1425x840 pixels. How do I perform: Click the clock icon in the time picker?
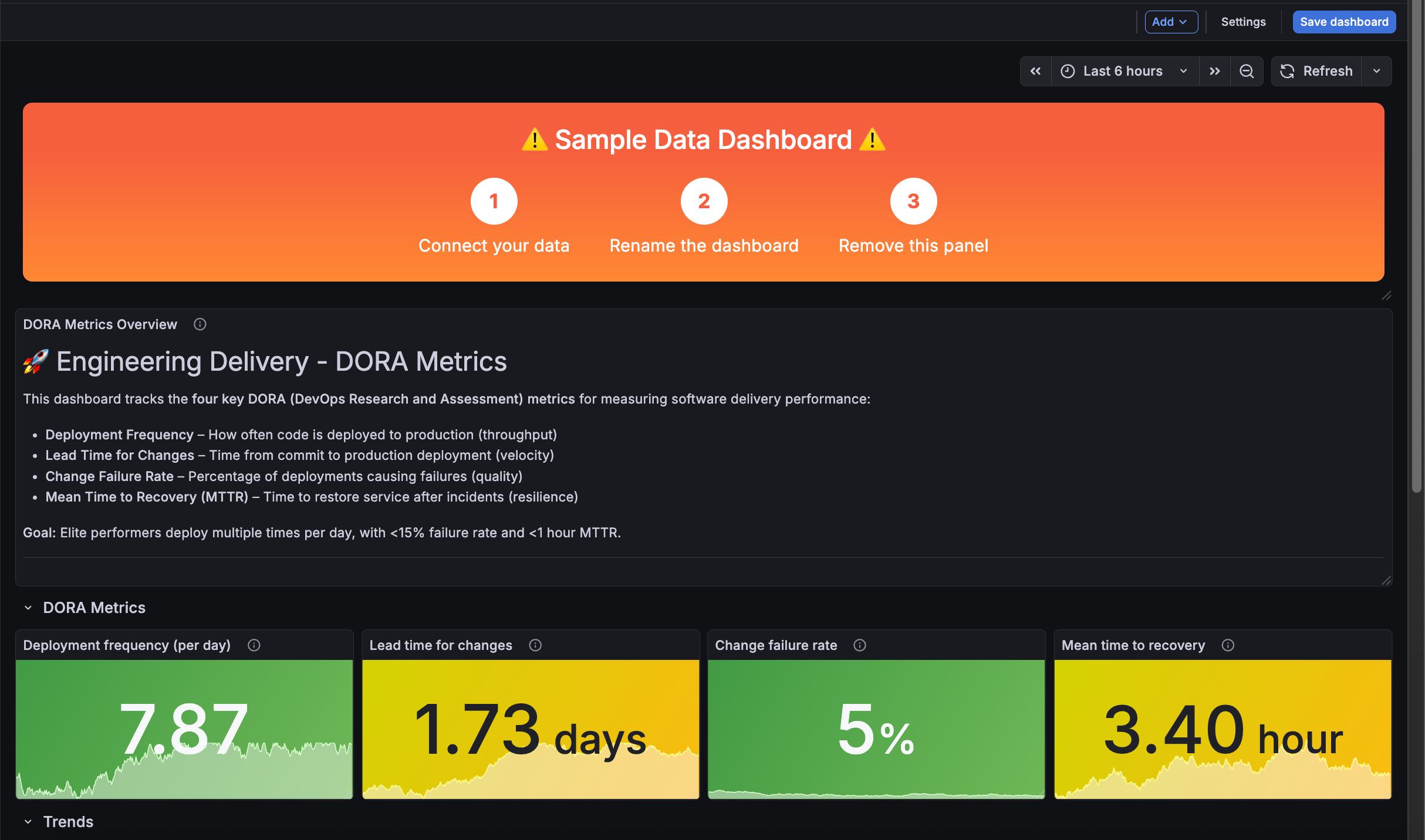point(1068,71)
